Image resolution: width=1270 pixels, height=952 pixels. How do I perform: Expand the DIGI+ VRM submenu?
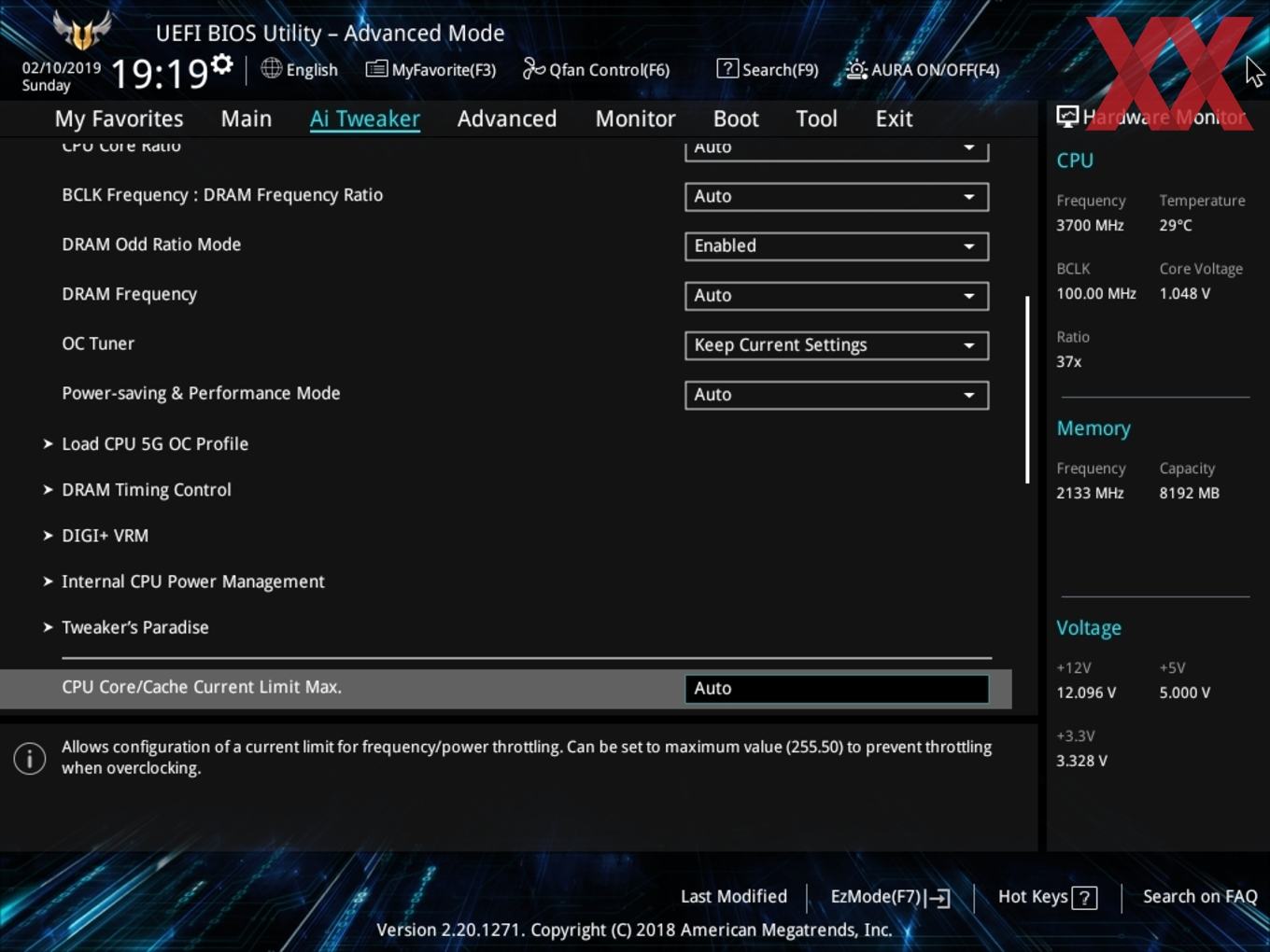105,535
